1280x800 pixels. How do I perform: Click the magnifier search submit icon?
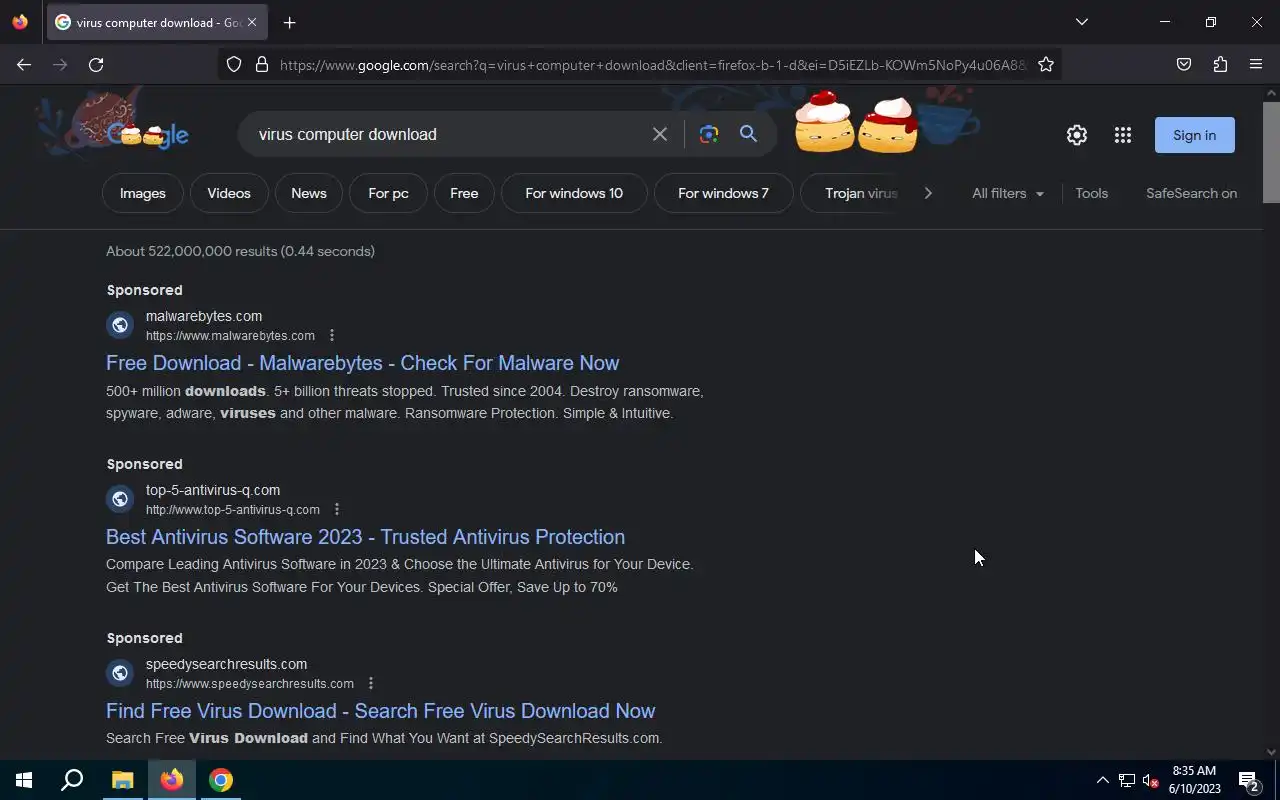click(748, 134)
